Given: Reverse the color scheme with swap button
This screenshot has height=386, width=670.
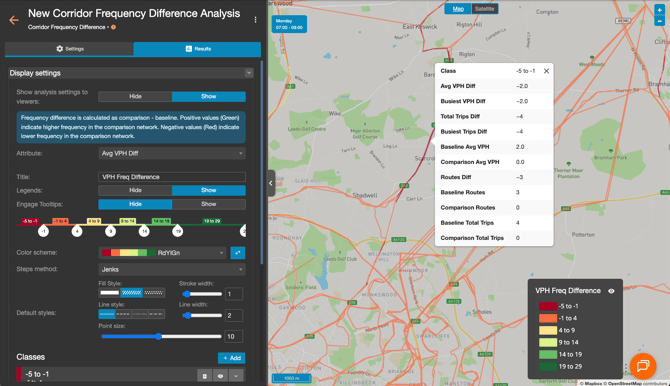Looking at the screenshot, I should click(x=238, y=253).
